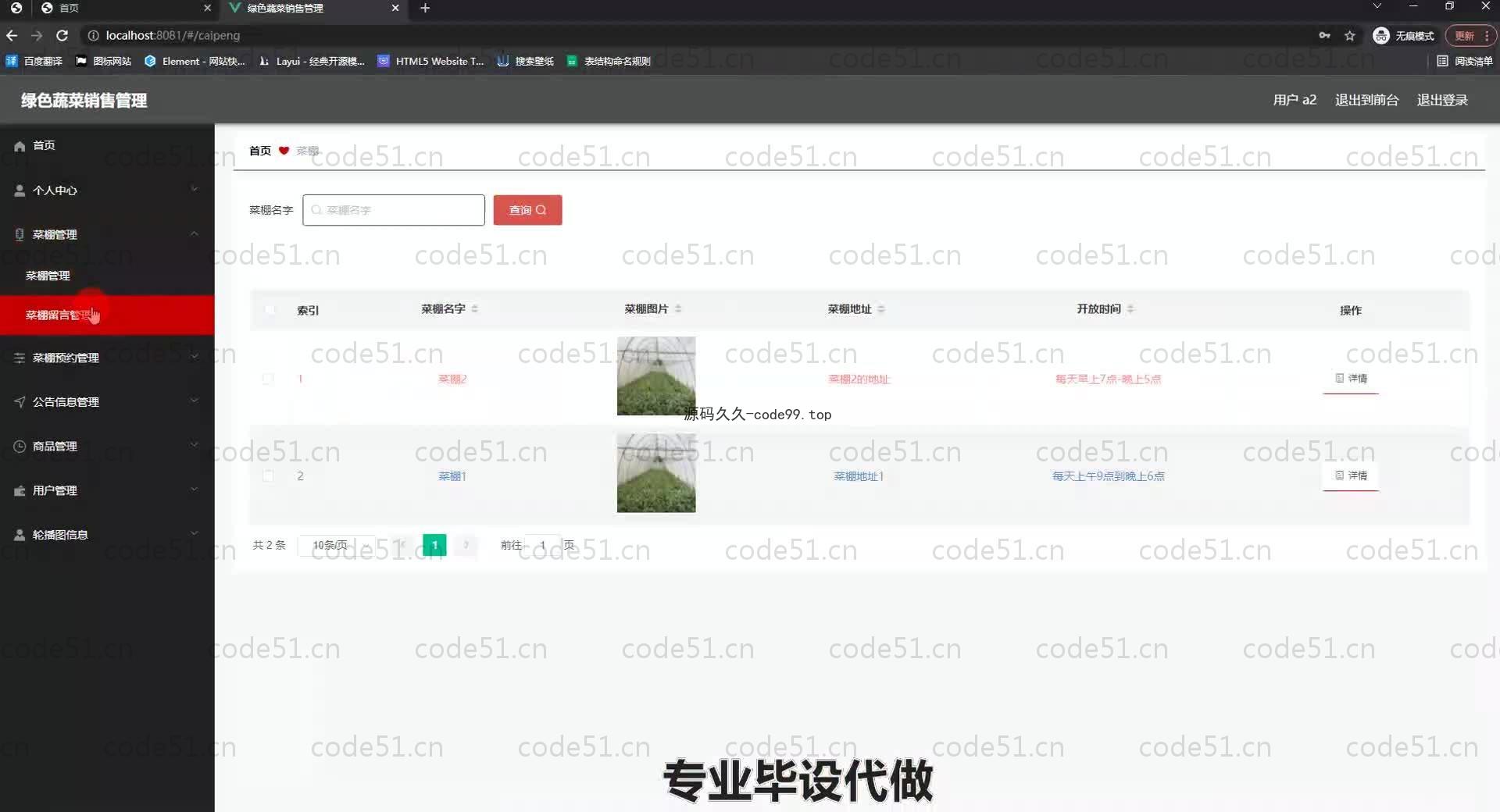Click 退出到前台 in the header
The width and height of the screenshot is (1500, 812).
click(1366, 100)
